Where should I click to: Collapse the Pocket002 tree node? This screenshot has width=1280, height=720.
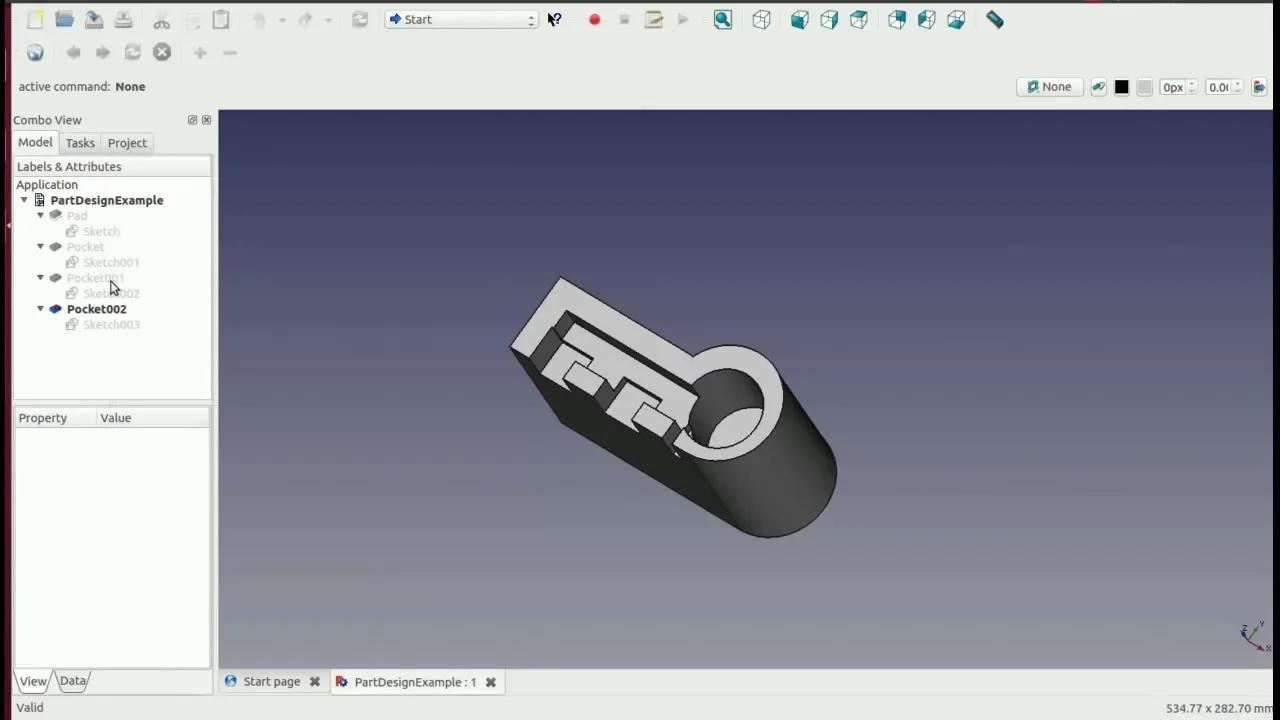[41, 309]
